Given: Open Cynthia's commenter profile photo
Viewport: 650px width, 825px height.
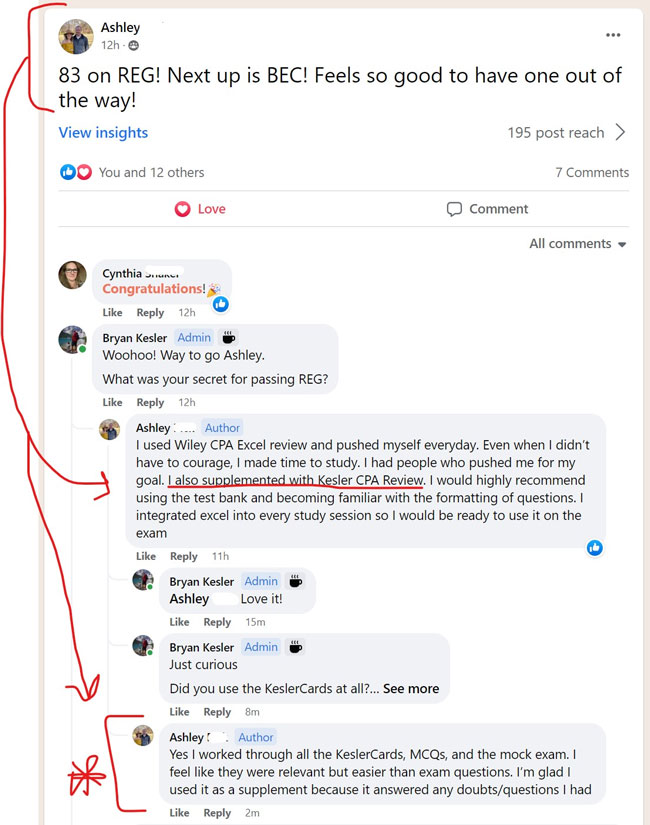Looking at the screenshot, I should pyautogui.click(x=73, y=275).
